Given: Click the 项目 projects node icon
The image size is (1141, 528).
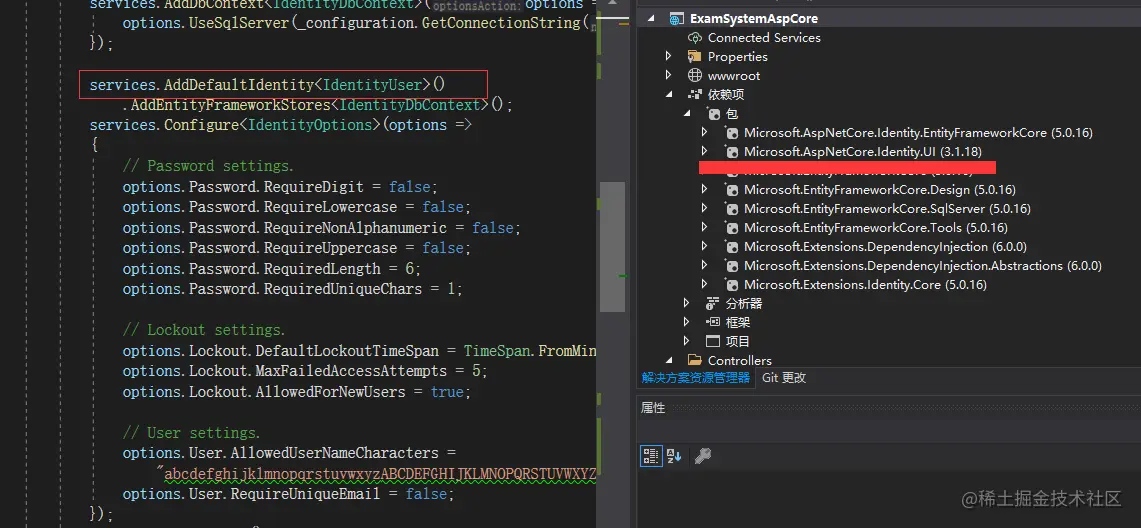Looking at the screenshot, I should tap(713, 341).
